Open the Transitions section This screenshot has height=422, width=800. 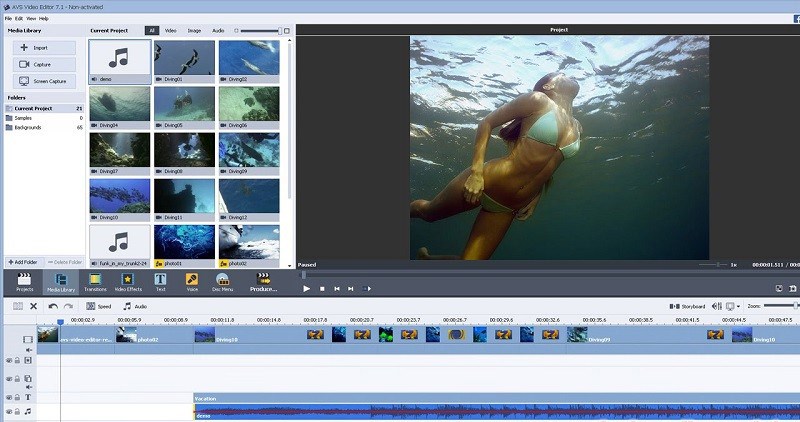[95, 282]
